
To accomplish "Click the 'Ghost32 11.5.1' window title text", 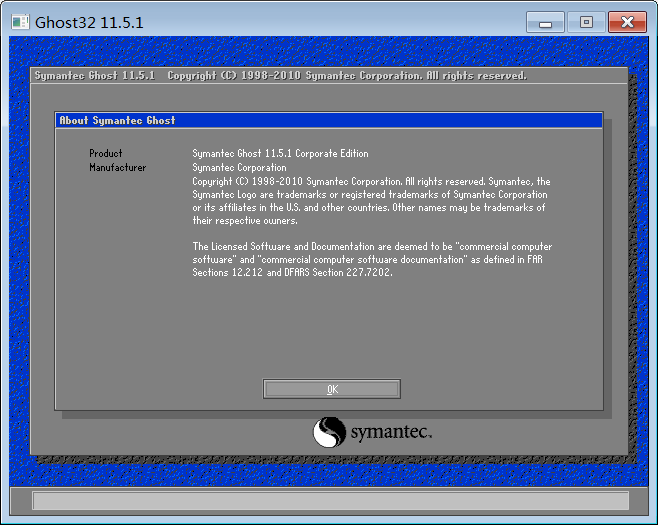I will pos(89,23).
